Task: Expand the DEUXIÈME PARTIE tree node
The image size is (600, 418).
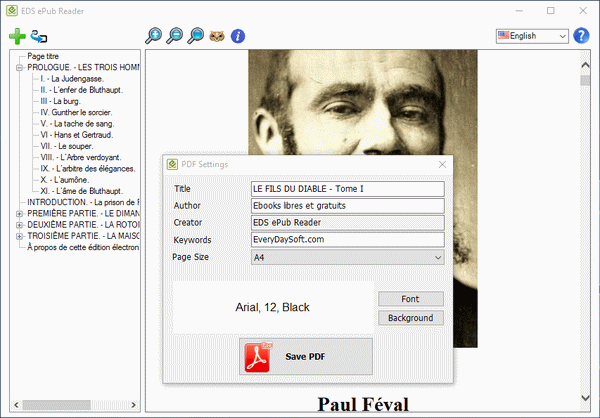Action: tap(19, 225)
